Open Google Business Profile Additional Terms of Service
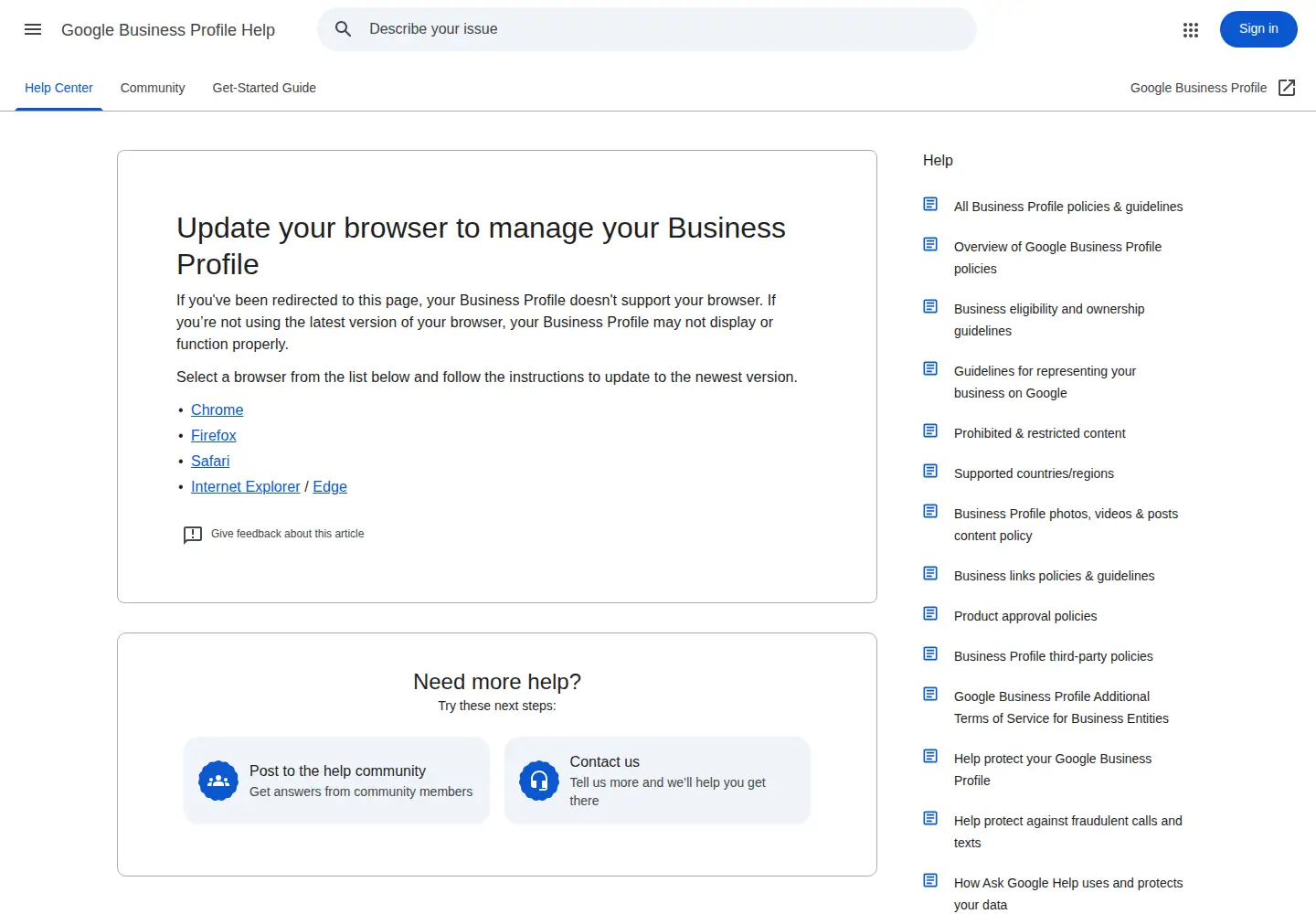 [x=1061, y=707]
